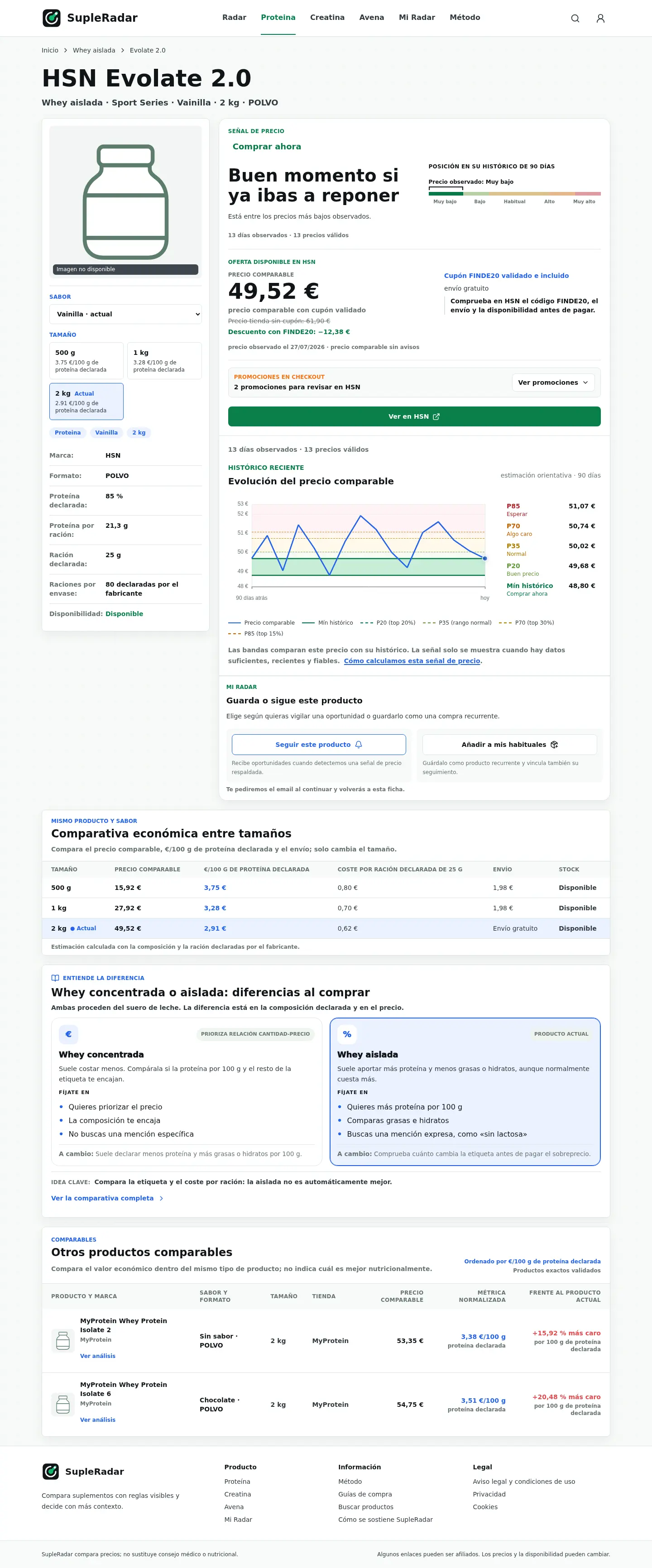Click the hoy endpoint dot on price chart
652x1568 pixels.
[x=484, y=558]
